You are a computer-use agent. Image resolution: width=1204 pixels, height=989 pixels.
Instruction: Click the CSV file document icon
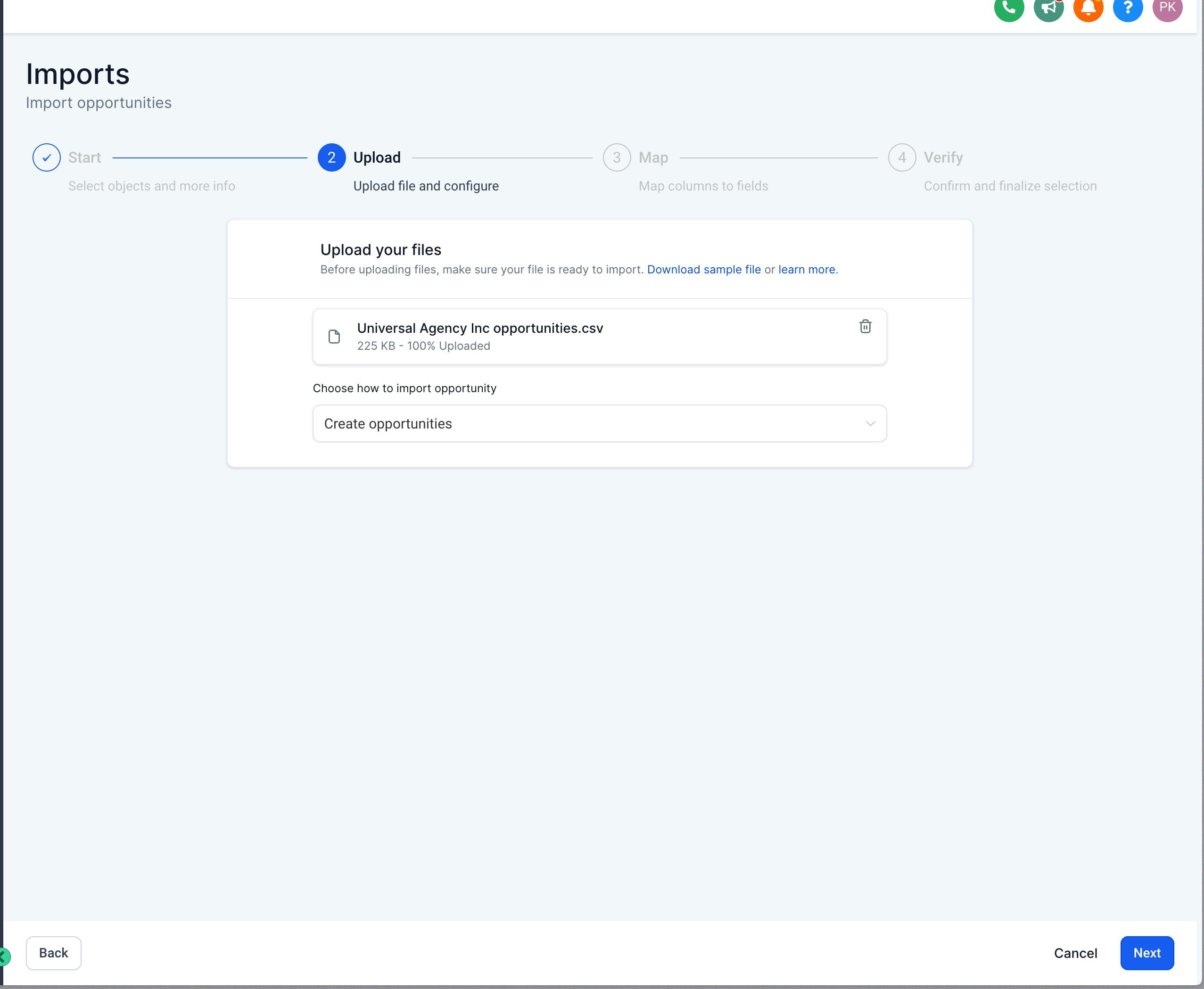pos(335,337)
